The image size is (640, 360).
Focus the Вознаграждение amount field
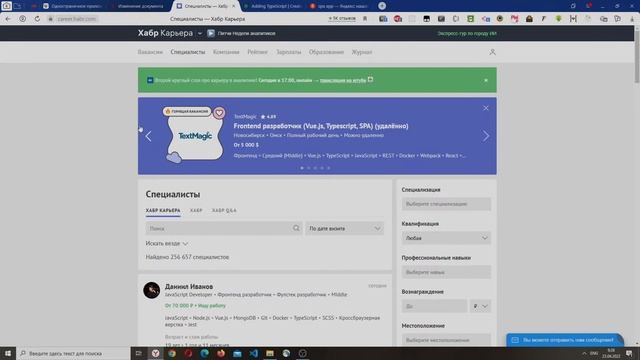[x=434, y=306]
